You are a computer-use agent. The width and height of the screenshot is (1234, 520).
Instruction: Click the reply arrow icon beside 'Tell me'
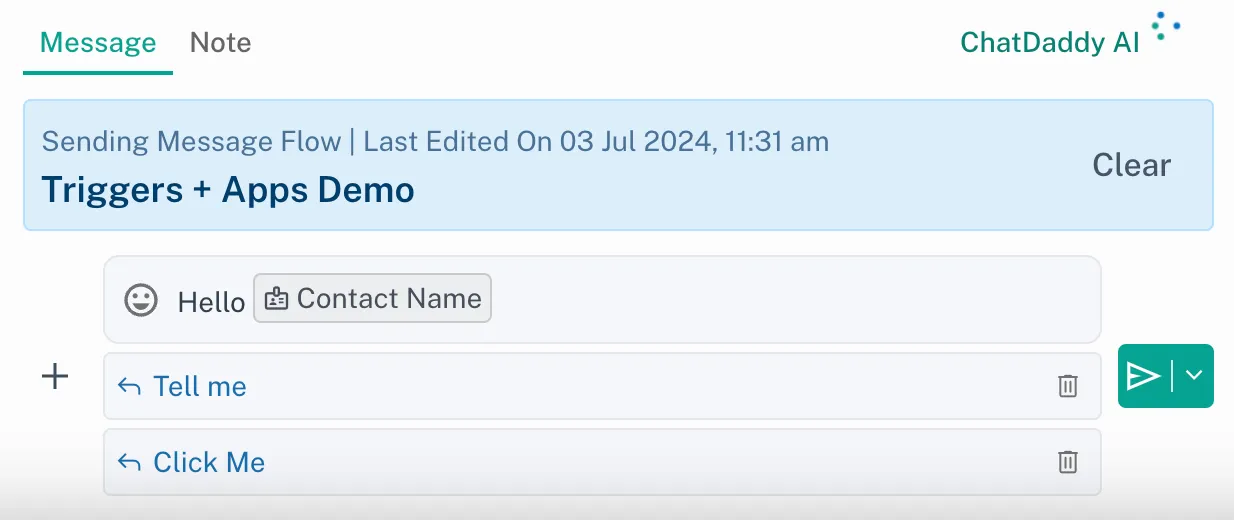click(x=129, y=386)
